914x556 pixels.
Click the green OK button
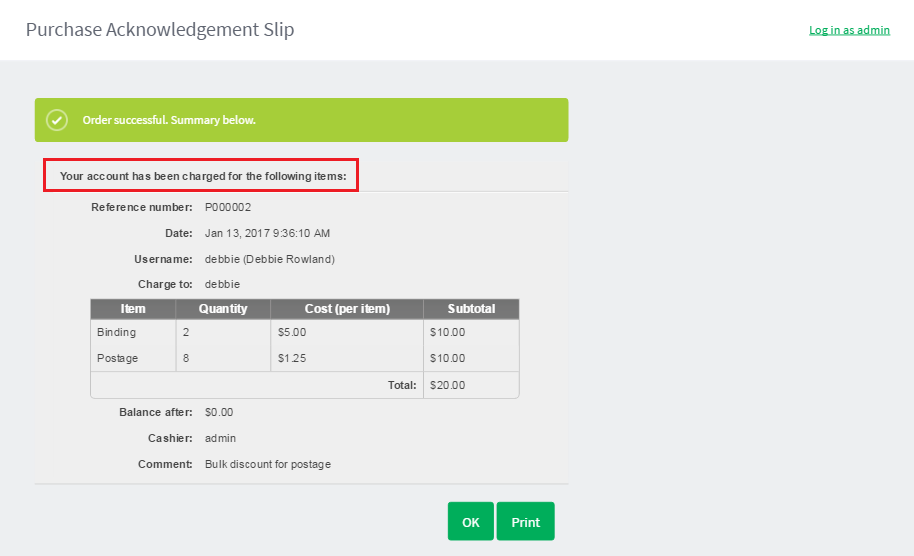pyautogui.click(x=470, y=521)
